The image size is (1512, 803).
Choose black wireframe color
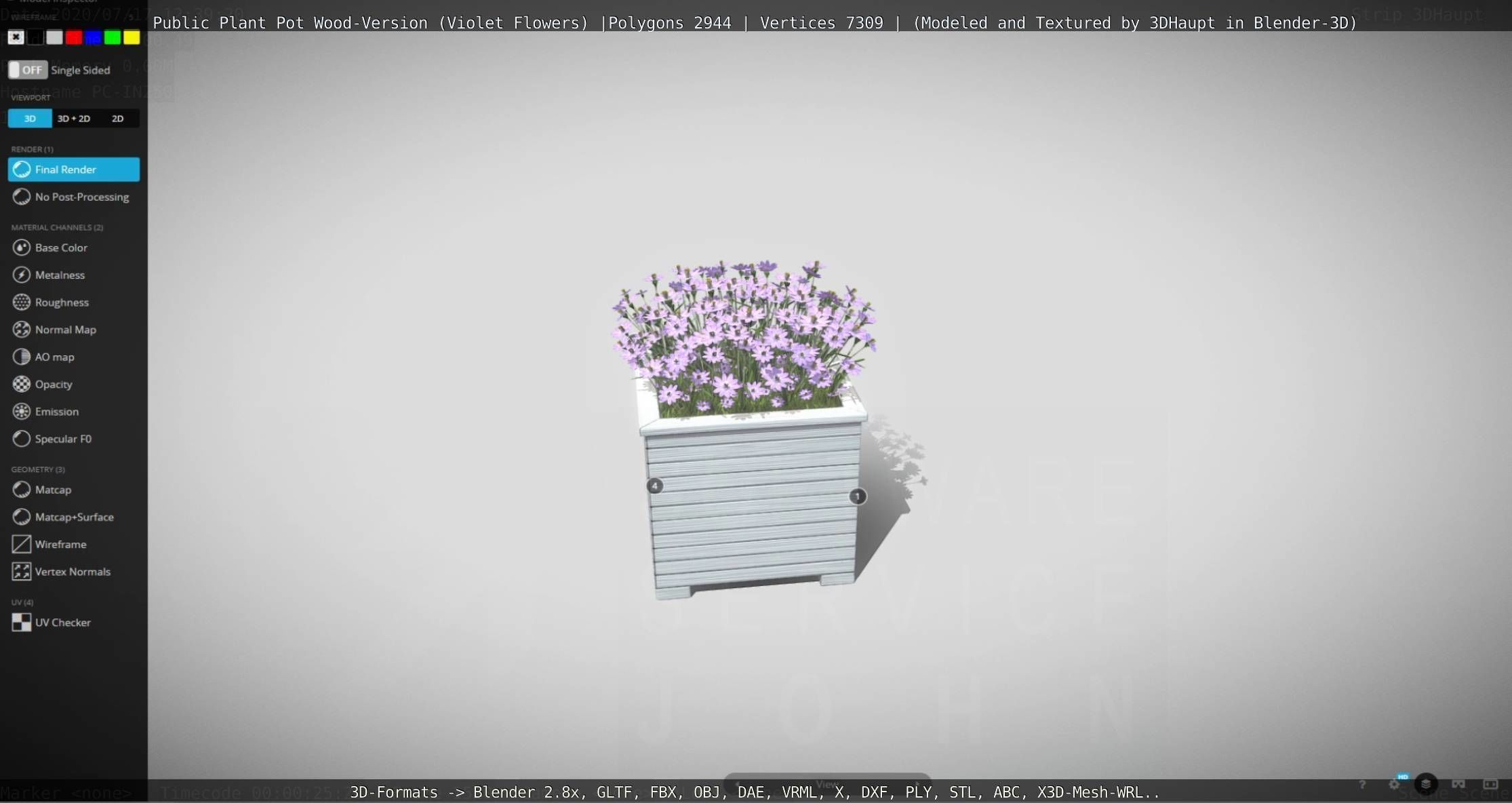pyautogui.click(x=35, y=37)
